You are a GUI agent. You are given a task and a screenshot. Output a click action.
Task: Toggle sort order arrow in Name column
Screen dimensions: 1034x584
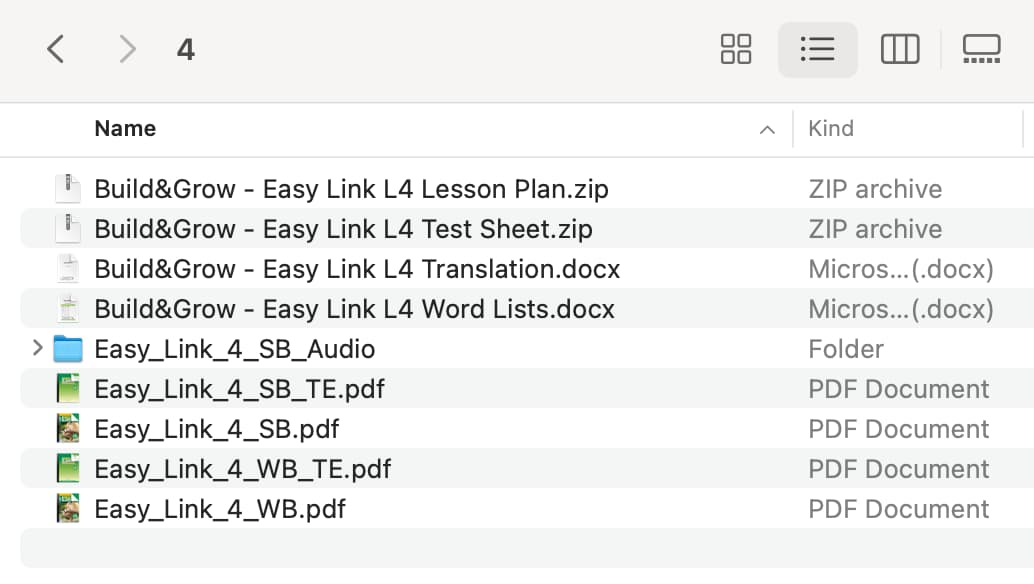[767, 130]
